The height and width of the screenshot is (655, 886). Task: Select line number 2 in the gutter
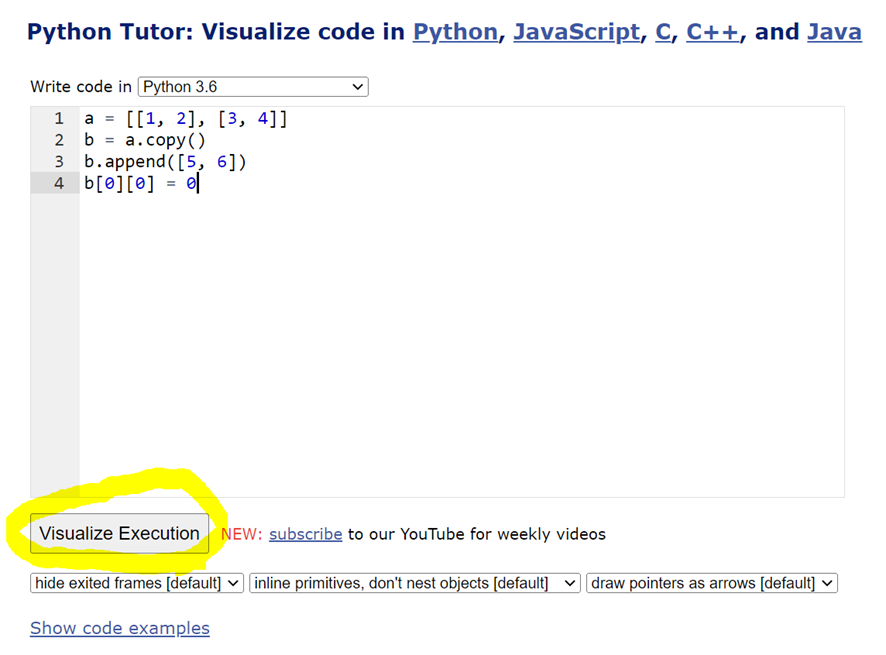[x=59, y=140]
